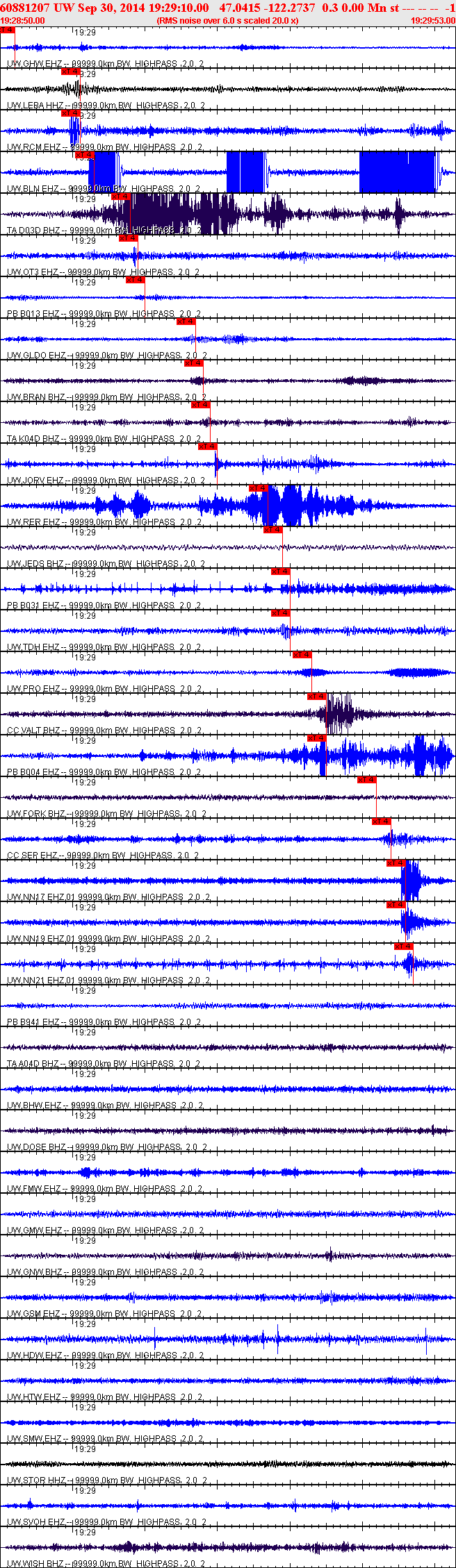The height and width of the screenshot is (1568, 456).
Task: Select the pick flag on UW.FORK trace
Action: [x=366, y=780]
